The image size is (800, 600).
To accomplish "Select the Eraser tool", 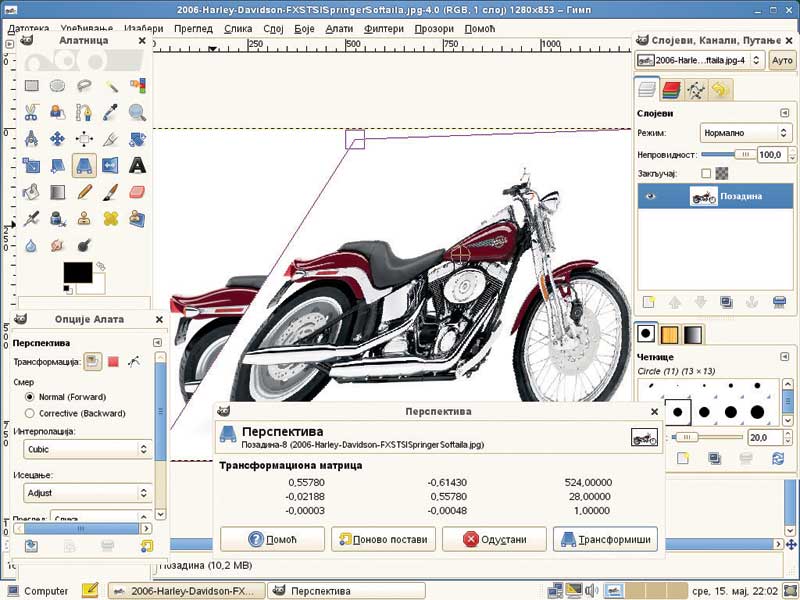I will [x=137, y=192].
